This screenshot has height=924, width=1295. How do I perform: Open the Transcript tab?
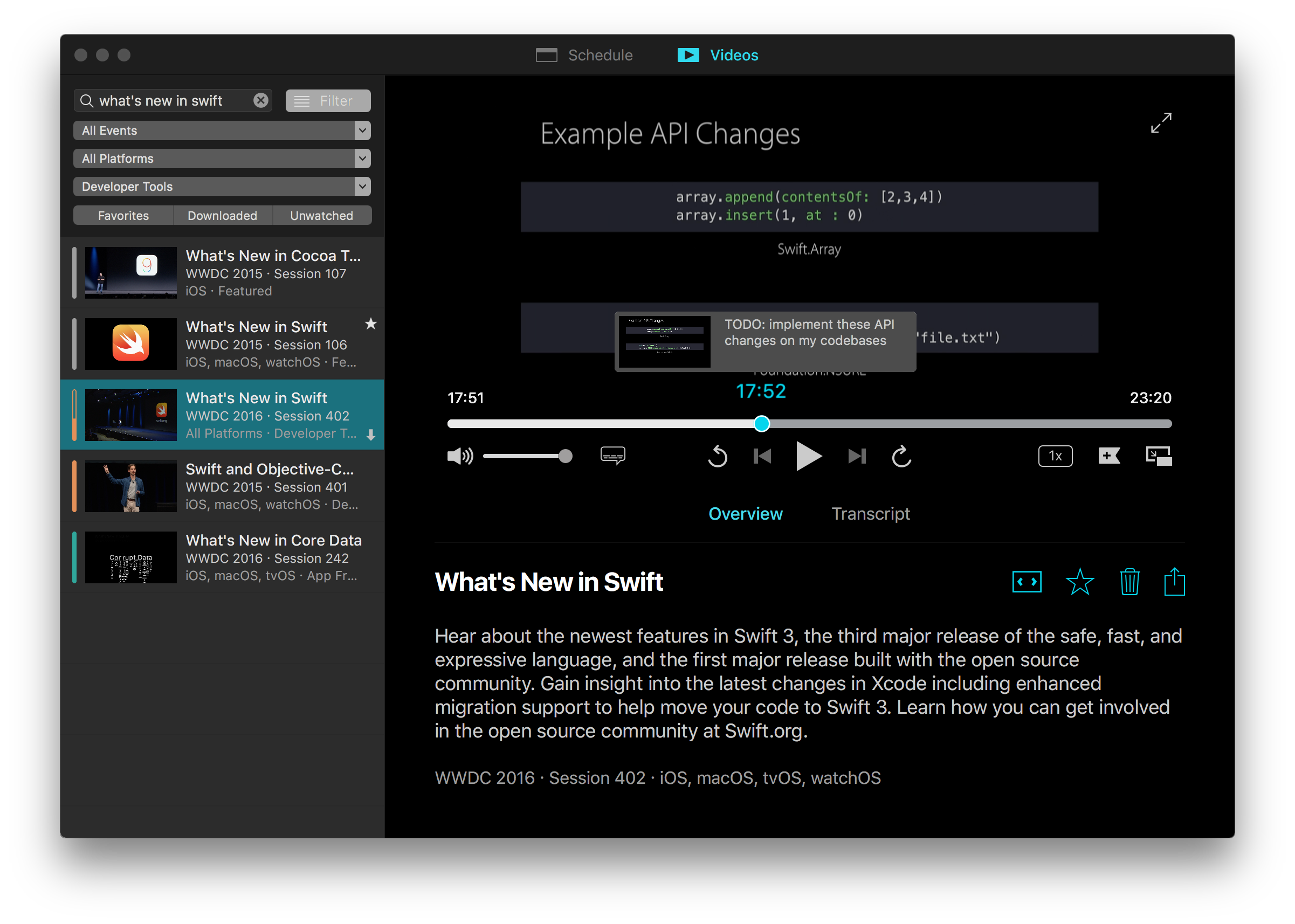tap(871, 514)
